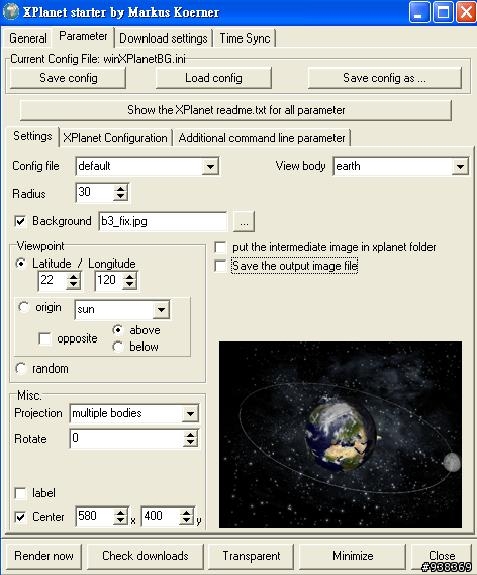Image resolution: width=477 pixels, height=575 pixels.
Task: Select the Parameter tab
Action: [83, 36]
